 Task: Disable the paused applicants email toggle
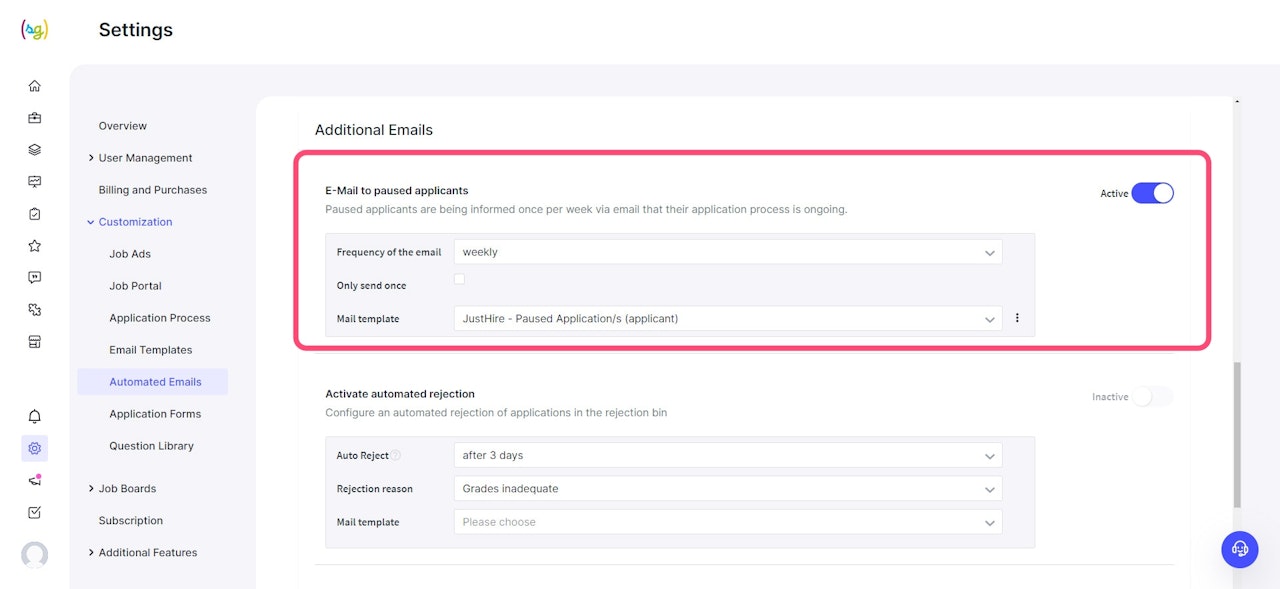(1152, 193)
